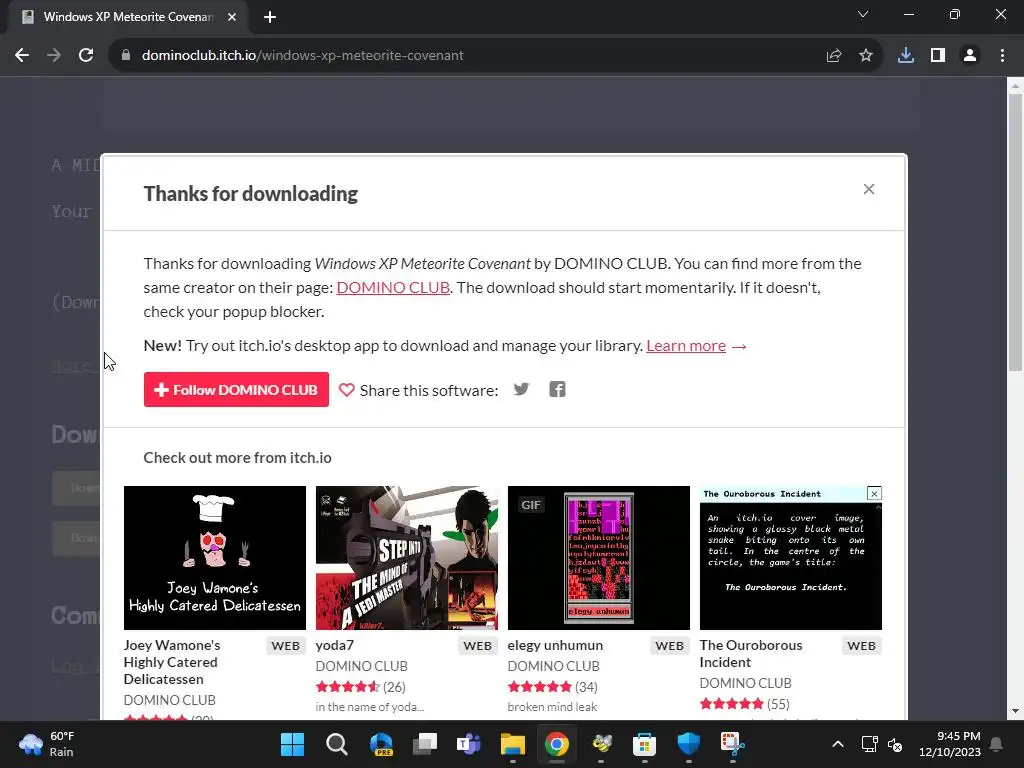The height and width of the screenshot is (768, 1024).
Task: Click DOMINO CLUB author under yoda7
Action: tap(361, 666)
